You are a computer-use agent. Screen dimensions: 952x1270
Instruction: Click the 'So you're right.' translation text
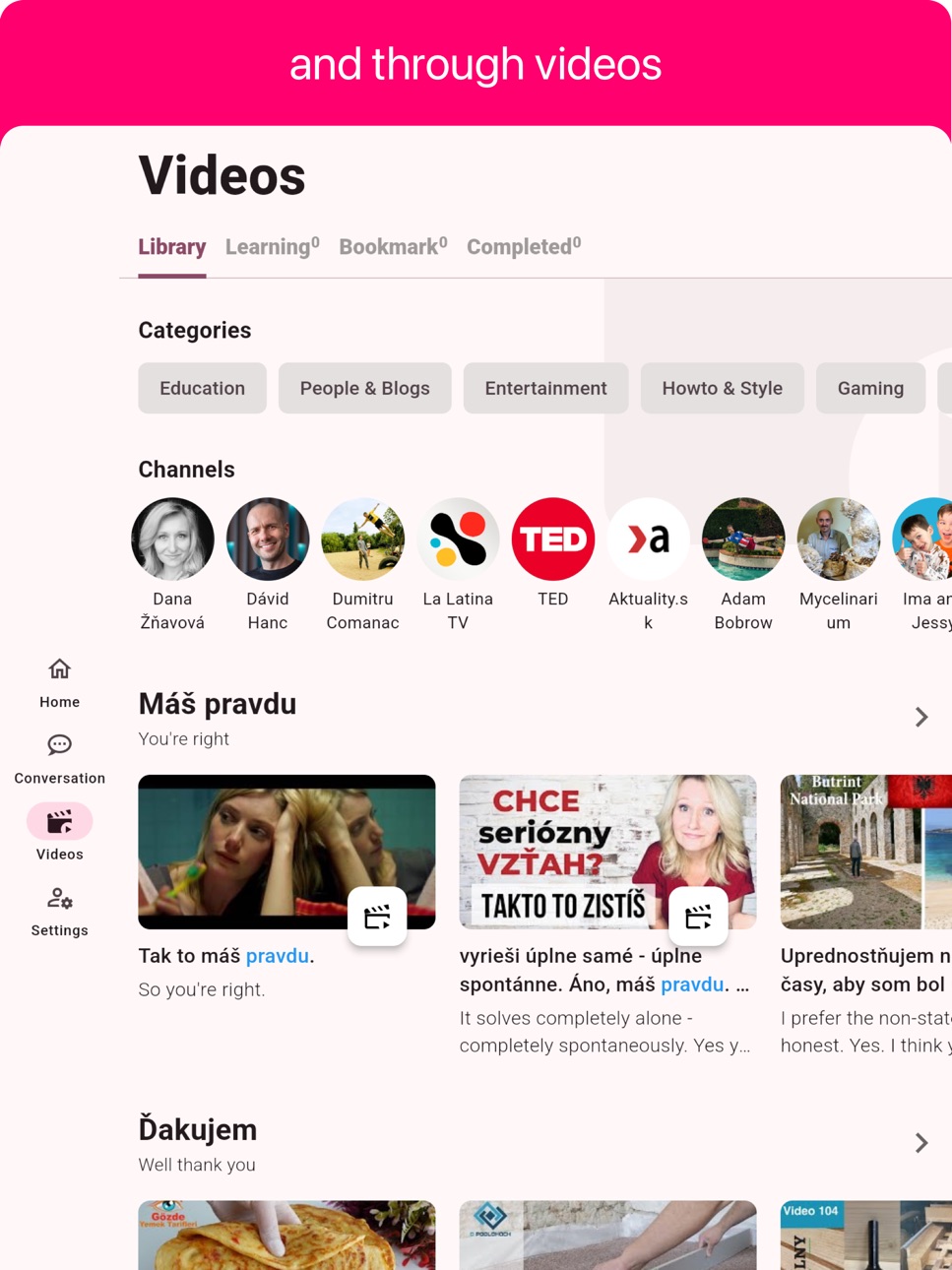click(202, 989)
